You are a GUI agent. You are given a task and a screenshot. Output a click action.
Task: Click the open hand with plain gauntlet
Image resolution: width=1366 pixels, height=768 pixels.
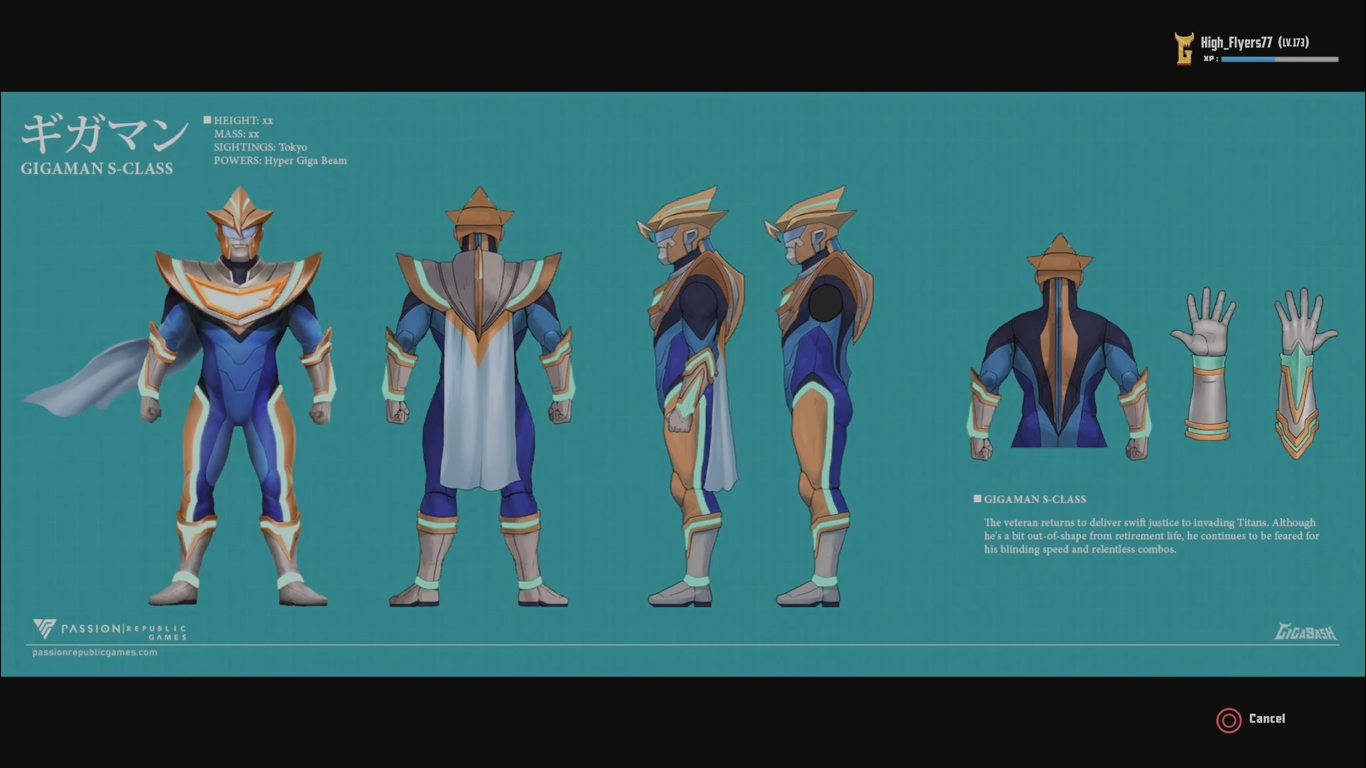[1204, 364]
